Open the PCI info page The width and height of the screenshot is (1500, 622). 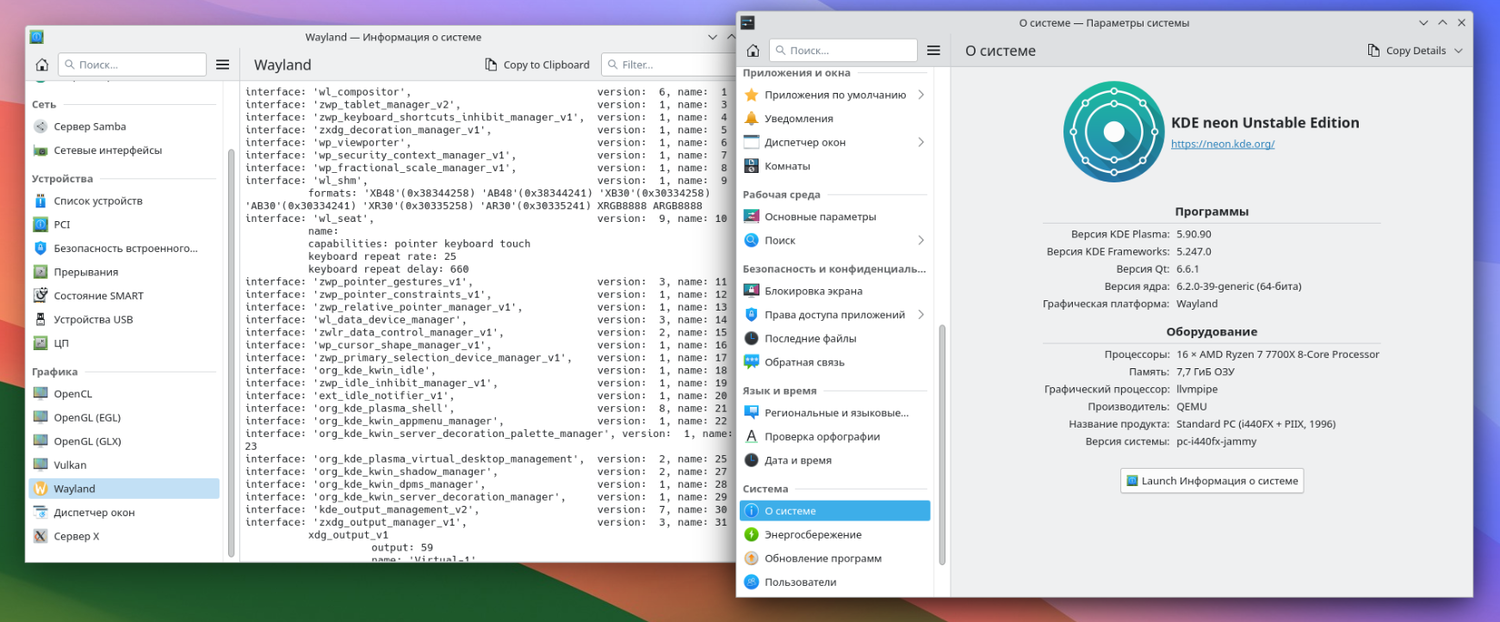pos(124,224)
